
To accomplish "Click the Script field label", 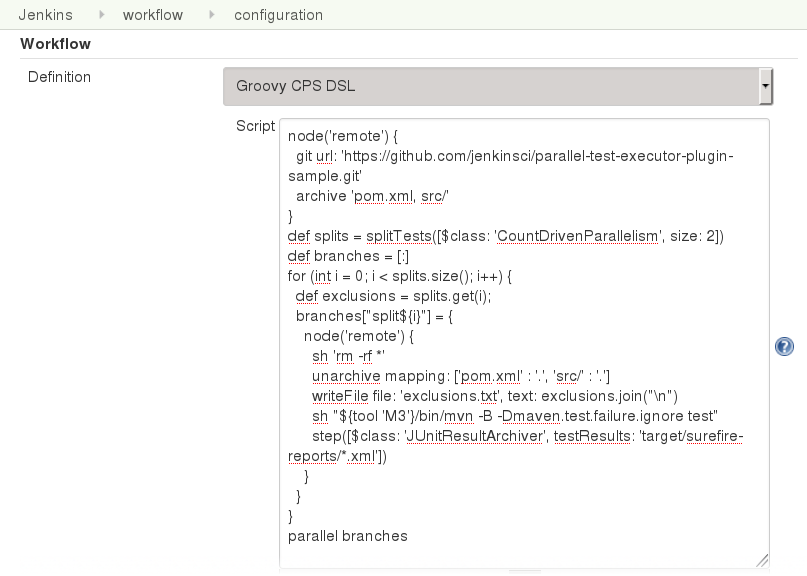I will (x=255, y=126).
